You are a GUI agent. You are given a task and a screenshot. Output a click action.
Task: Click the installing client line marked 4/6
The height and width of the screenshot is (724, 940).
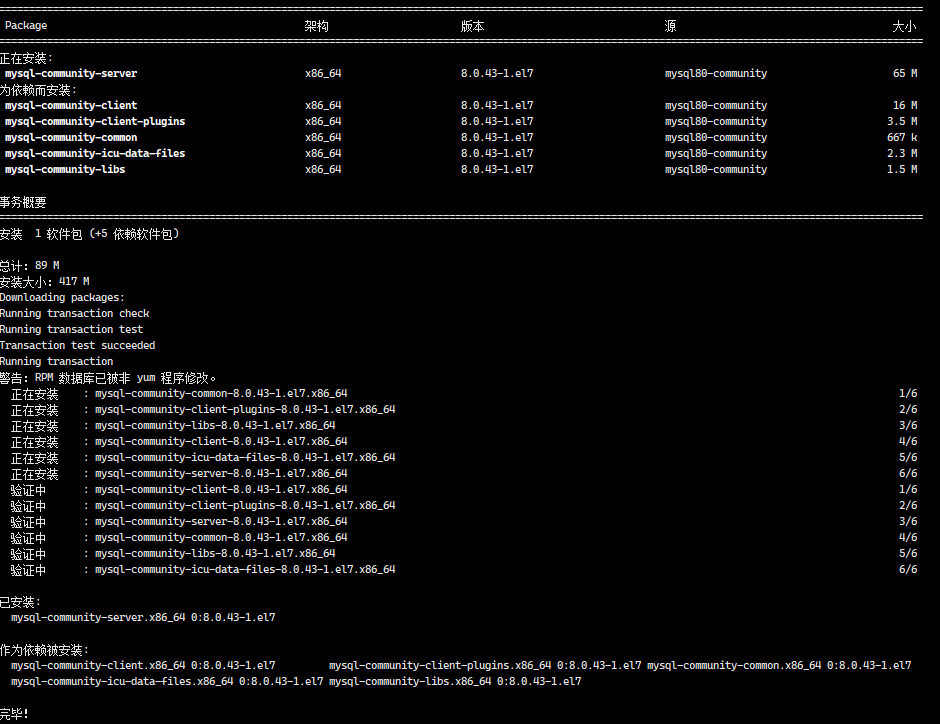tap(464, 442)
